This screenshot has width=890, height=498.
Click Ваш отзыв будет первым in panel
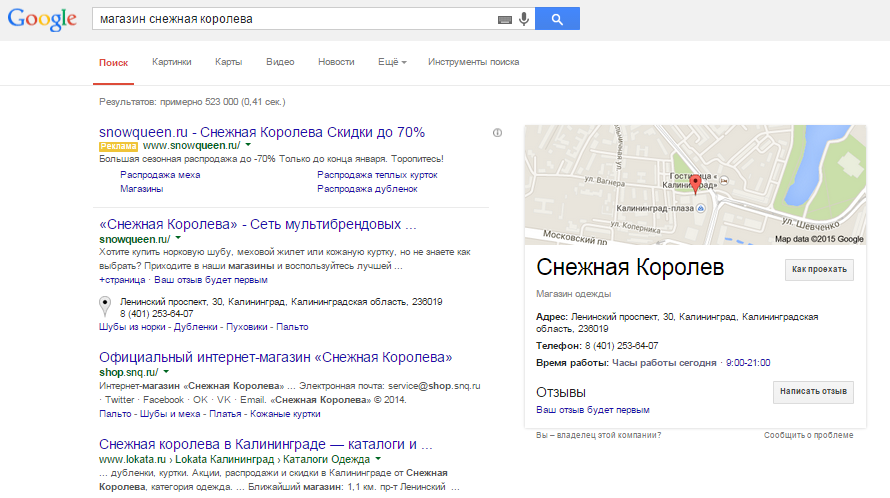click(593, 410)
